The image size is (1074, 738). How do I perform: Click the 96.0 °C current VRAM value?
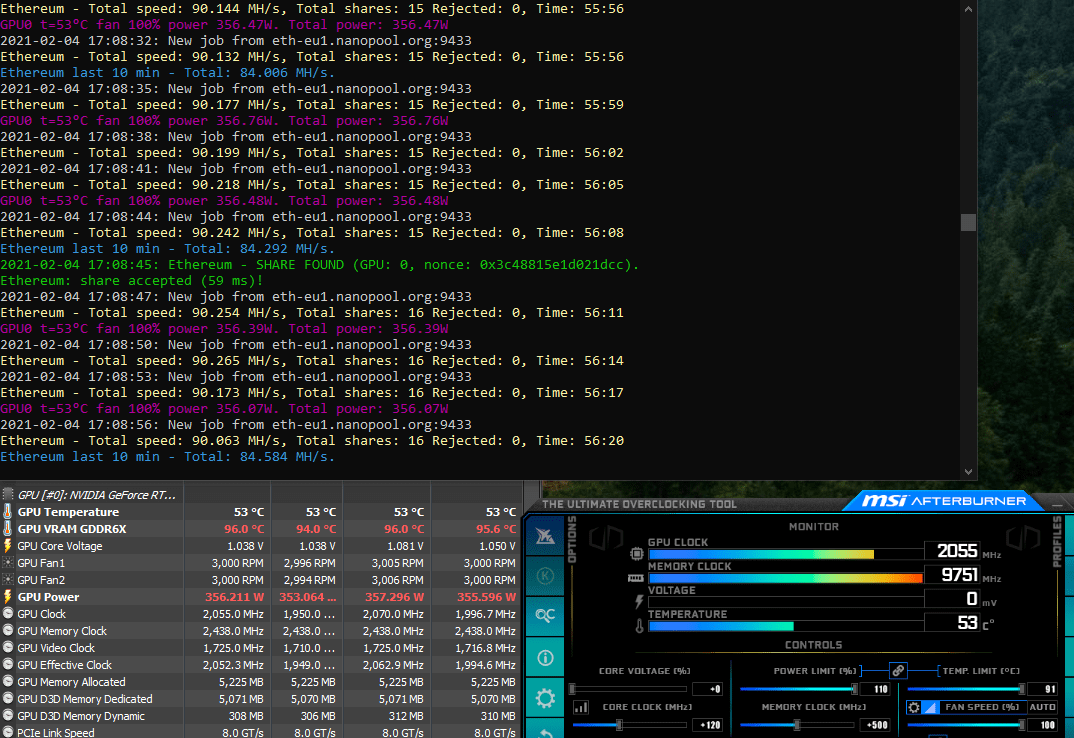(244, 529)
